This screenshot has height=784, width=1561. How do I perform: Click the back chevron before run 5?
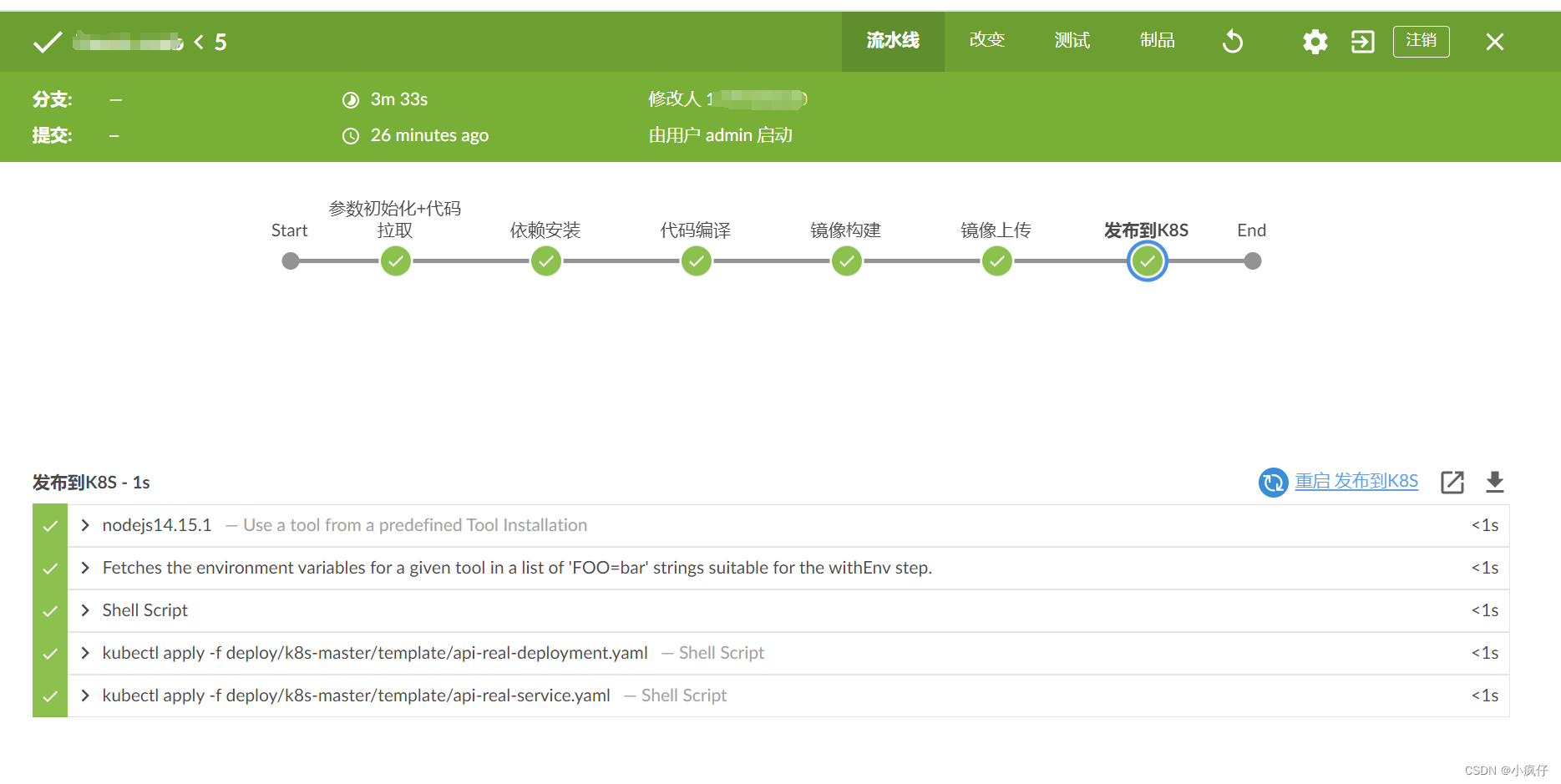199,42
